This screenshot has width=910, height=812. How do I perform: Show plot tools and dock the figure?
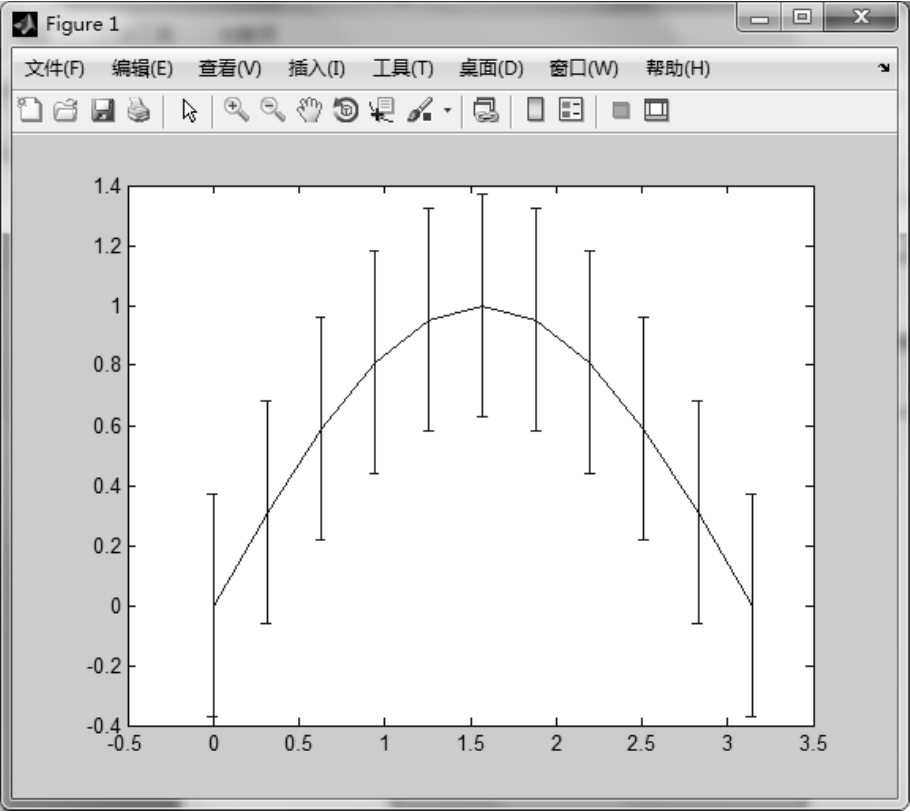coord(656,111)
